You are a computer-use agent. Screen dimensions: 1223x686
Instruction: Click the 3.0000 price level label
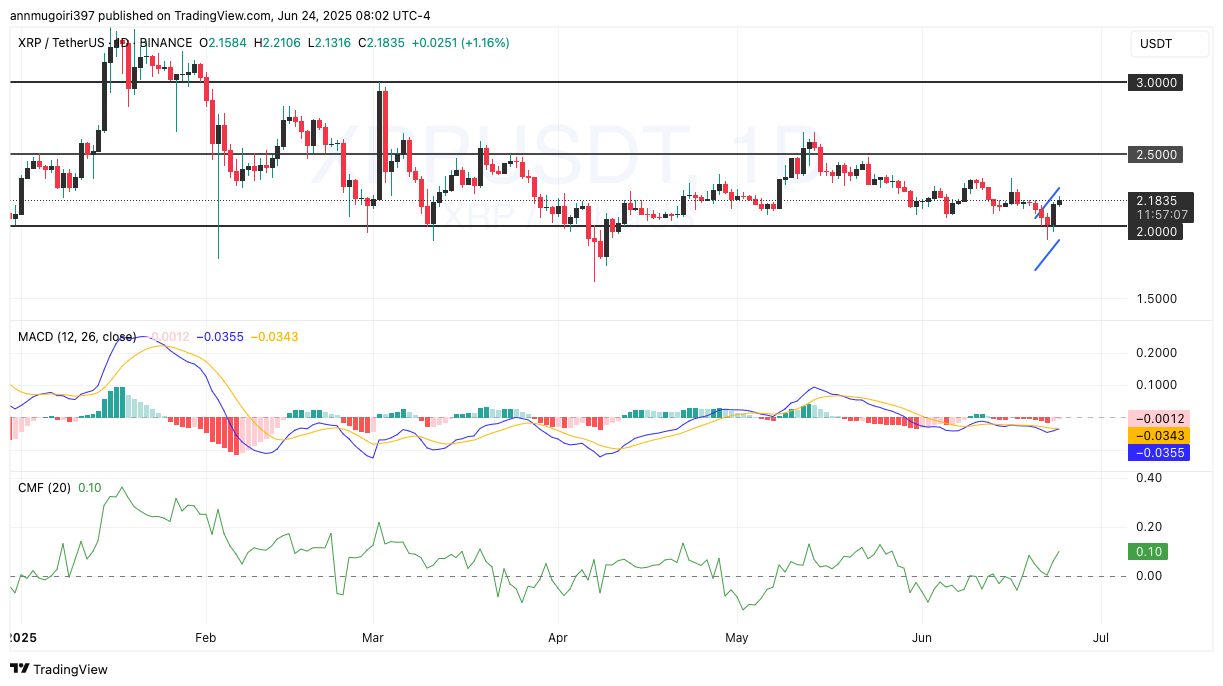click(x=1155, y=83)
